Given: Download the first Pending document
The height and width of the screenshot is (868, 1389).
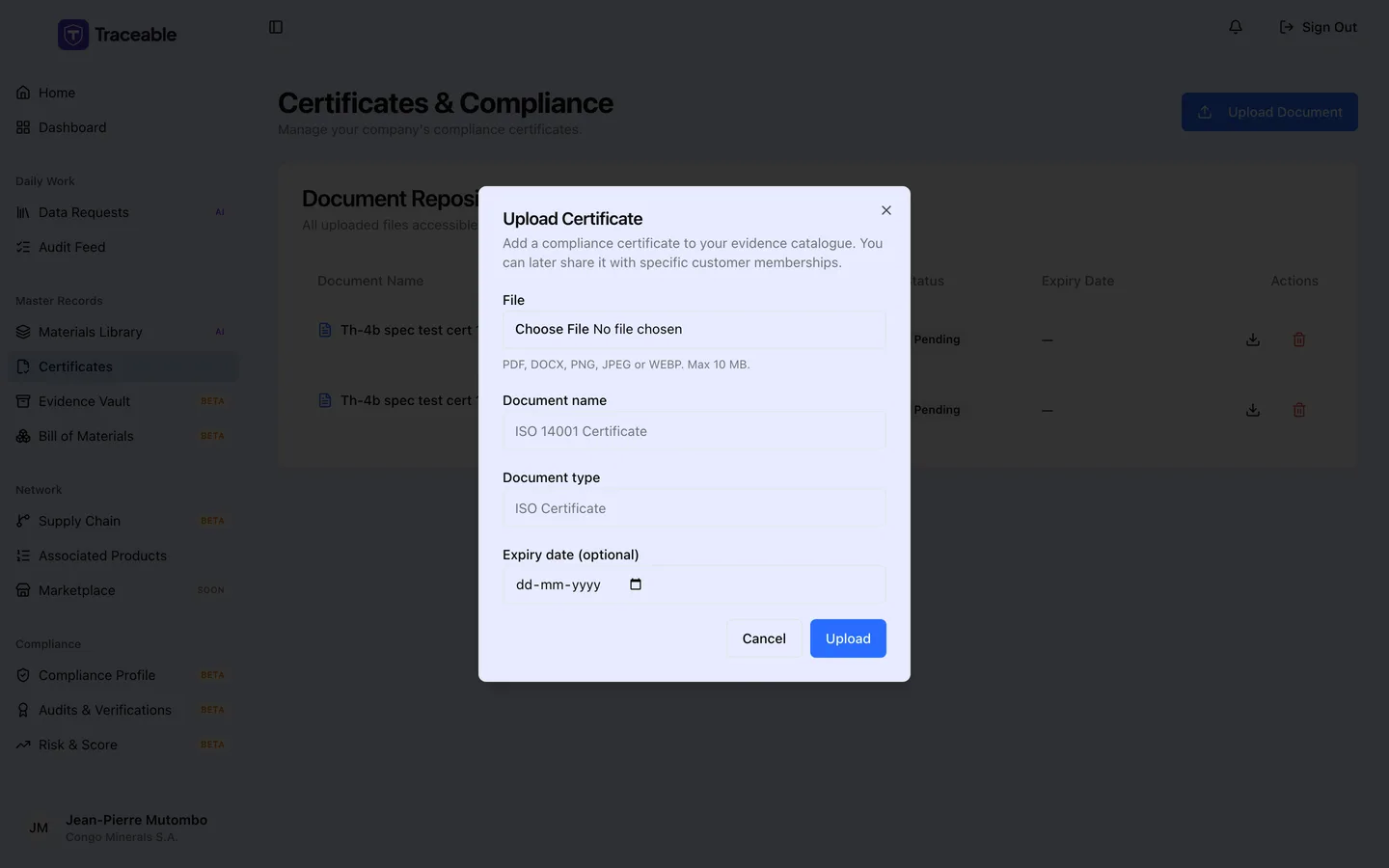Looking at the screenshot, I should pyautogui.click(x=1253, y=339).
